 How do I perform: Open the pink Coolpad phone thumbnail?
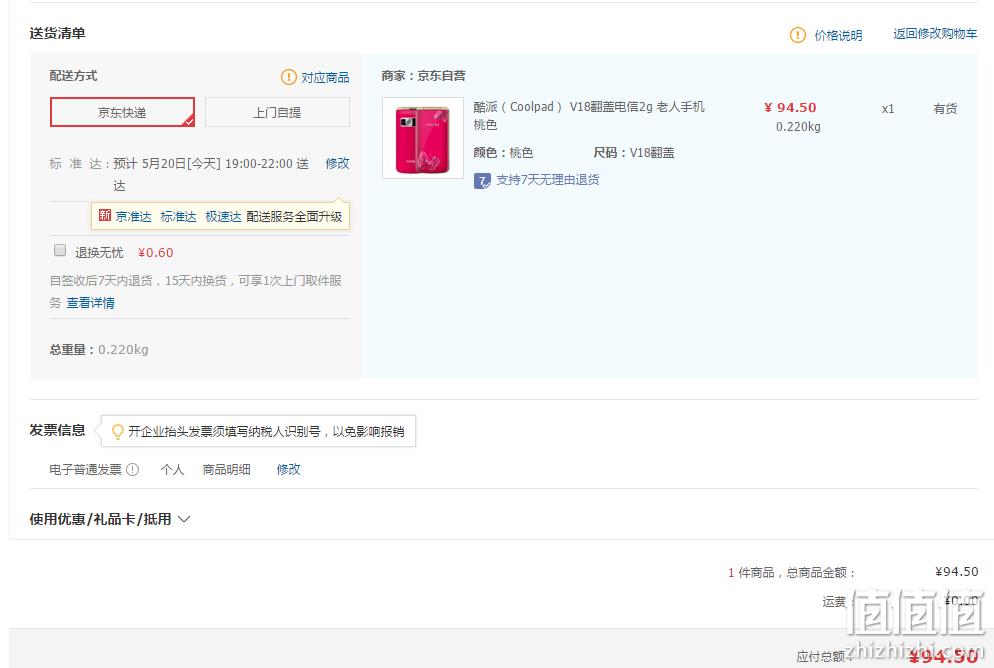pyautogui.click(x=423, y=138)
